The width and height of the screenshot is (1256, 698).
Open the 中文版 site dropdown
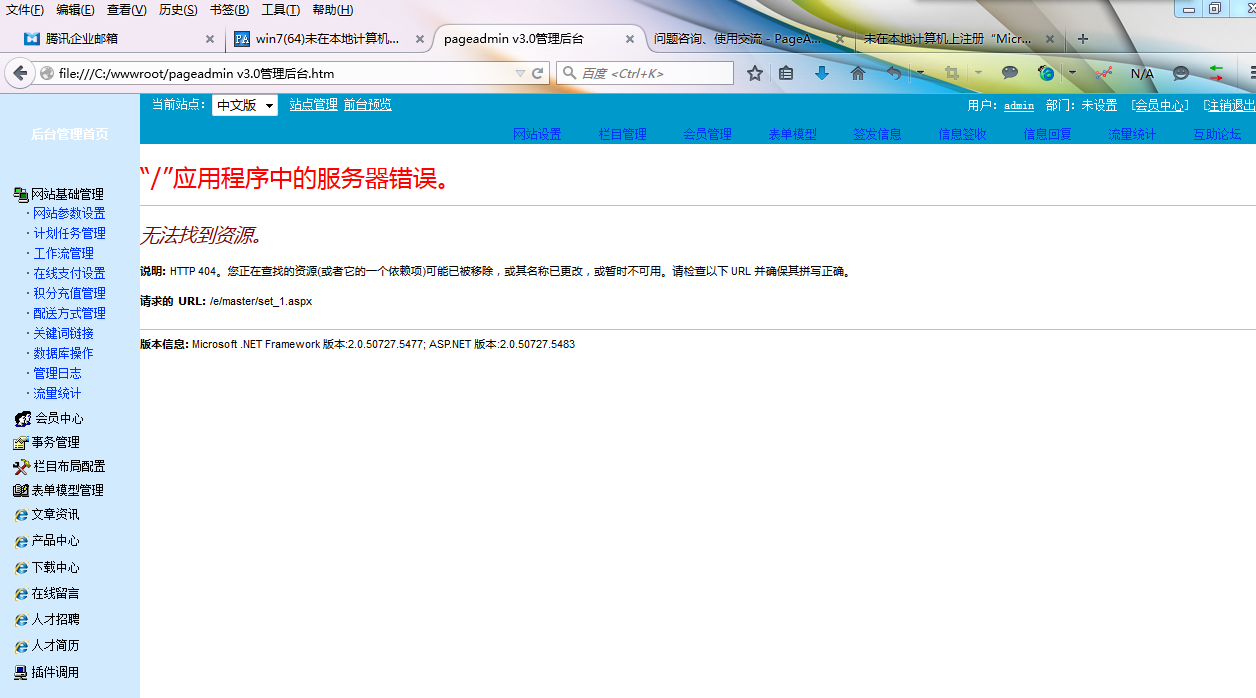244,105
